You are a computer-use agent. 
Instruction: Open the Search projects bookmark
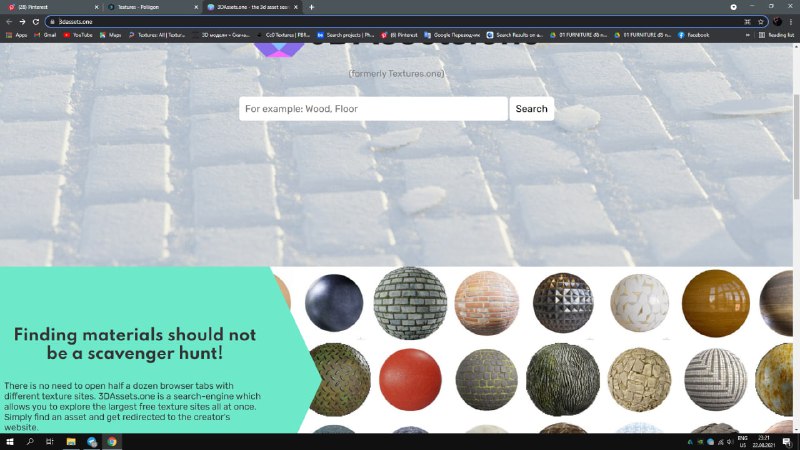(345, 35)
